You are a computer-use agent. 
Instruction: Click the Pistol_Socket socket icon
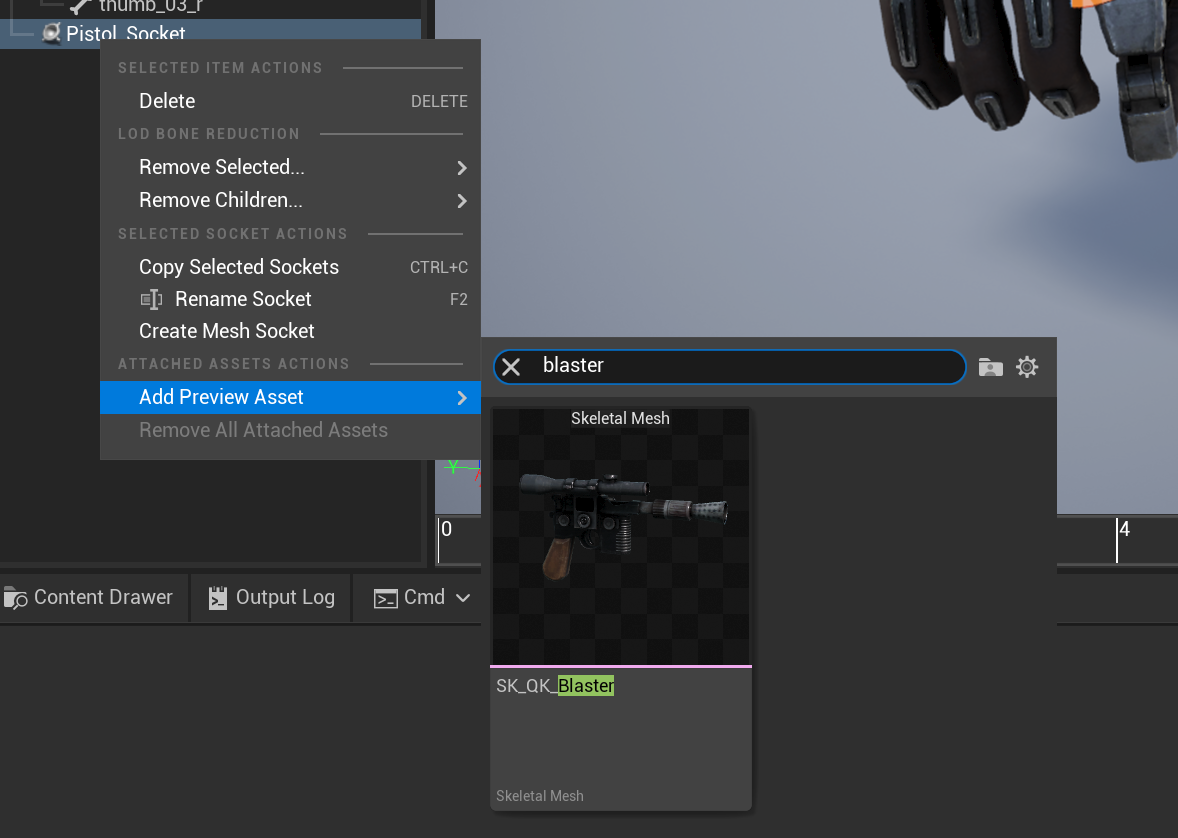point(51,33)
